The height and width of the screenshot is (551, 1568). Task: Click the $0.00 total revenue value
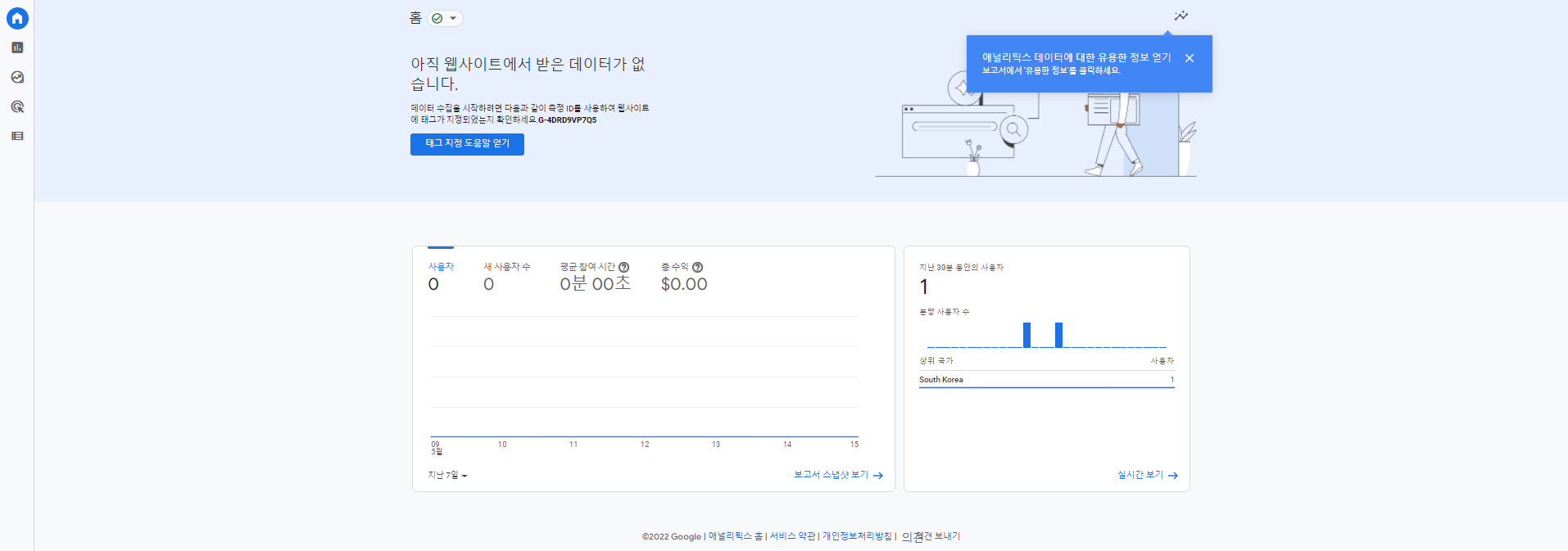[684, 284]
